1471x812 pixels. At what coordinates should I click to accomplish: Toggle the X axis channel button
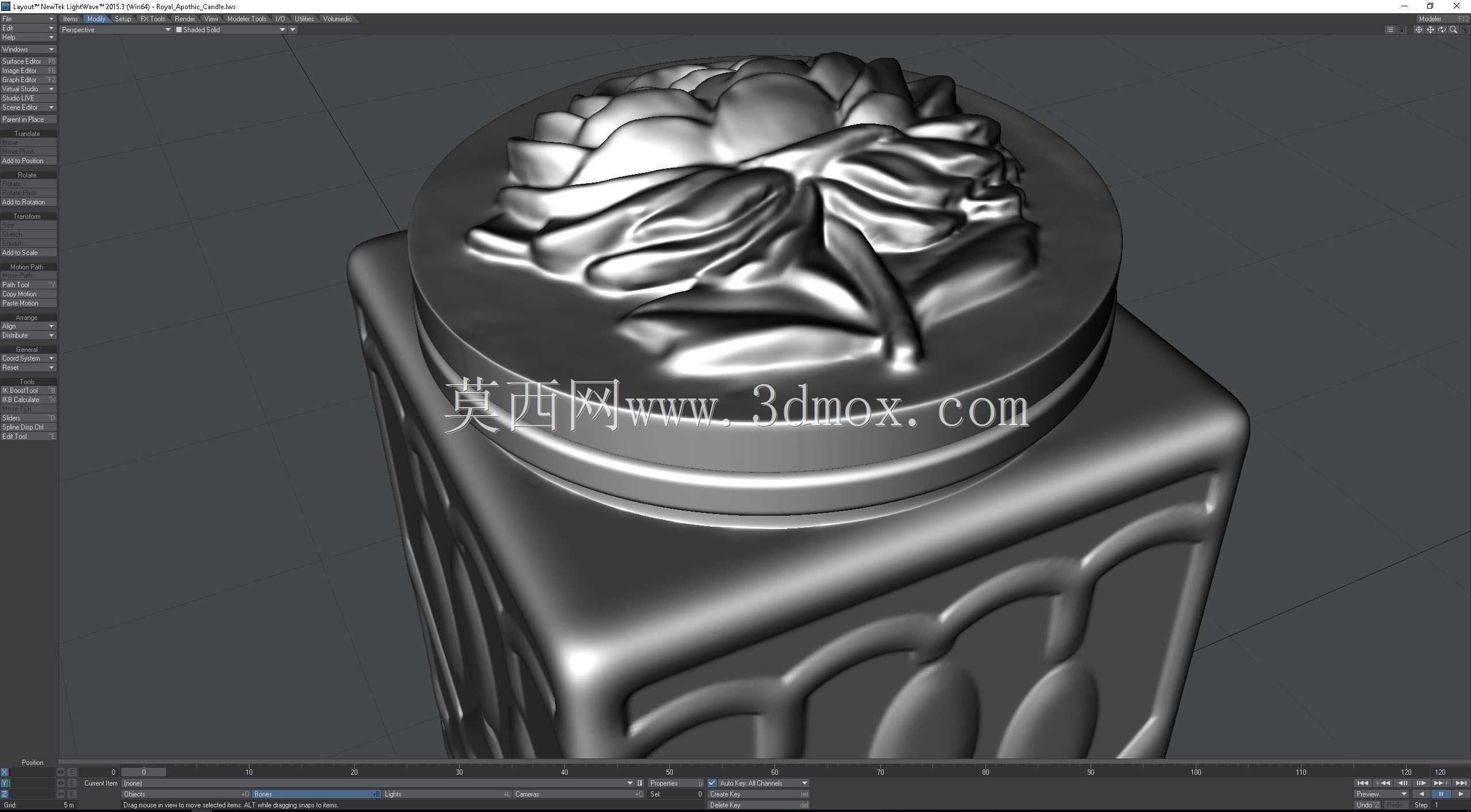5,772
